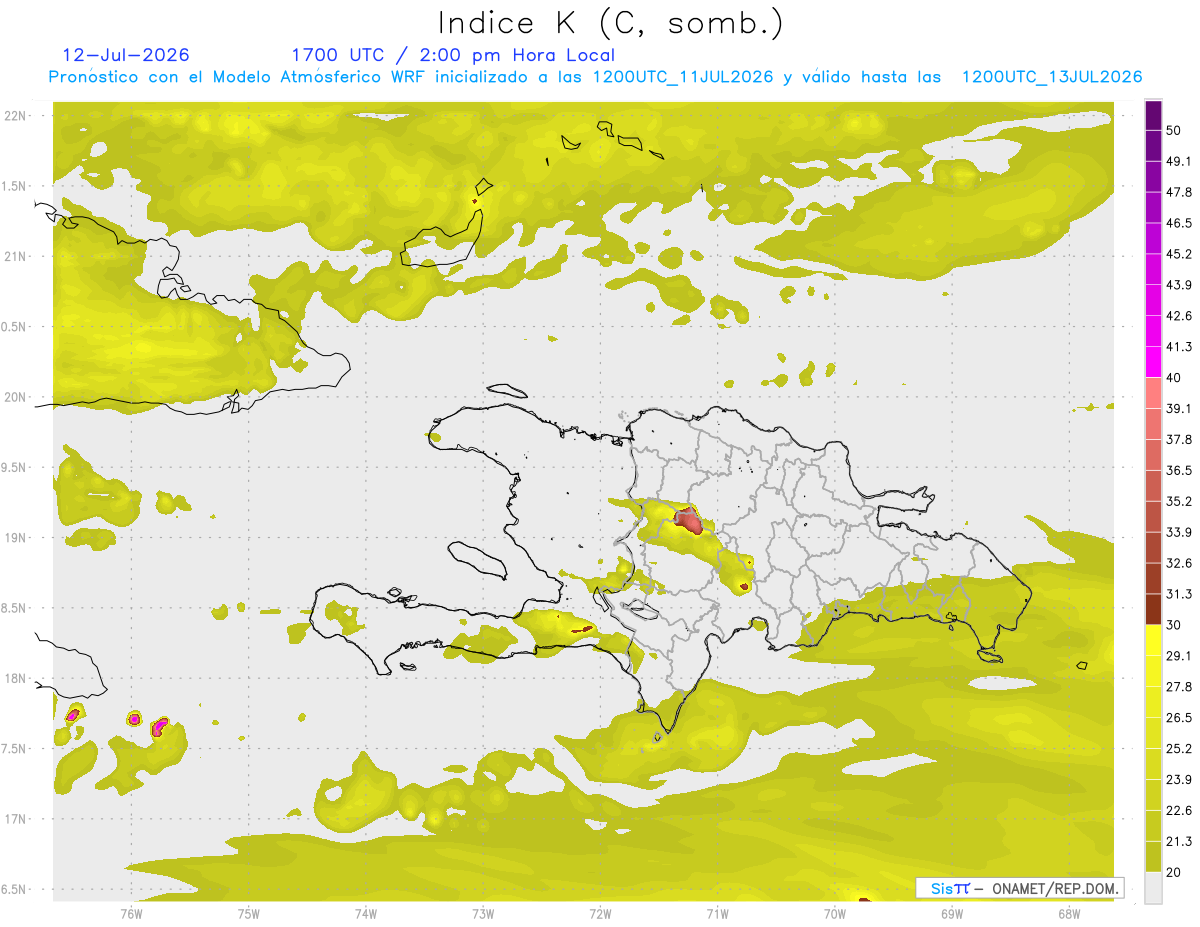The width and height of the screenshot is (1200, 927).
Task: Click the legend value "29.1"
Action: (1179, 656)
